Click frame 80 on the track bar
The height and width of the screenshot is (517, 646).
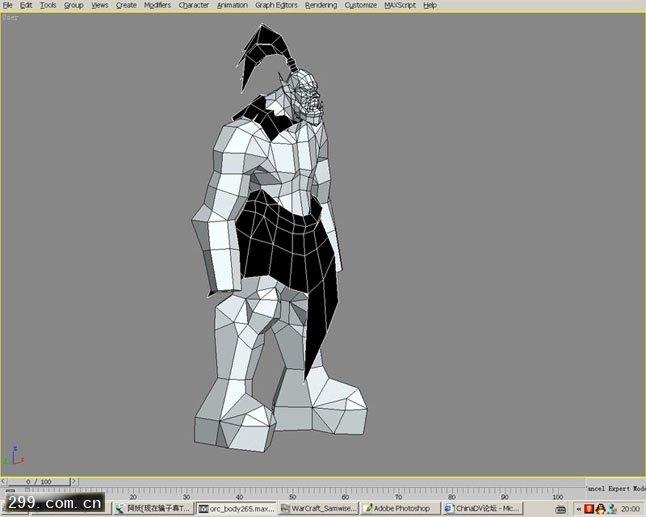click(x=452, y=496)
